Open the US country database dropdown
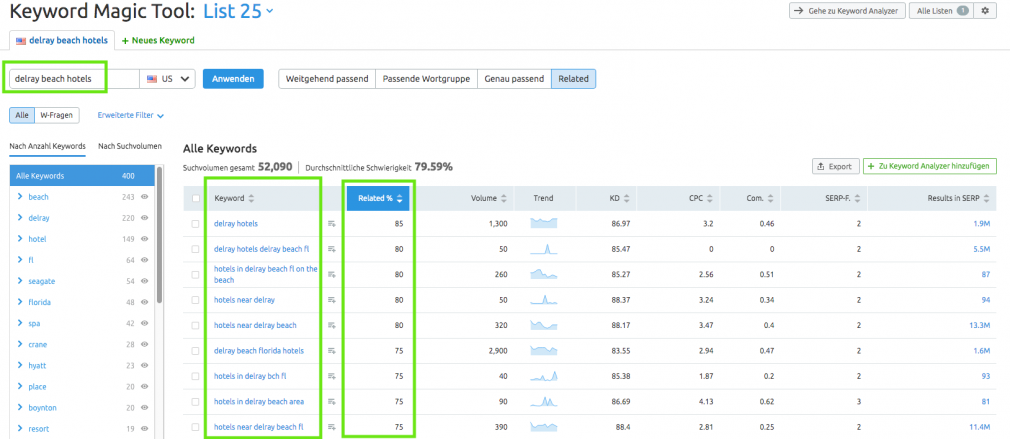The image size is (1010, 439). pos(167,79)
